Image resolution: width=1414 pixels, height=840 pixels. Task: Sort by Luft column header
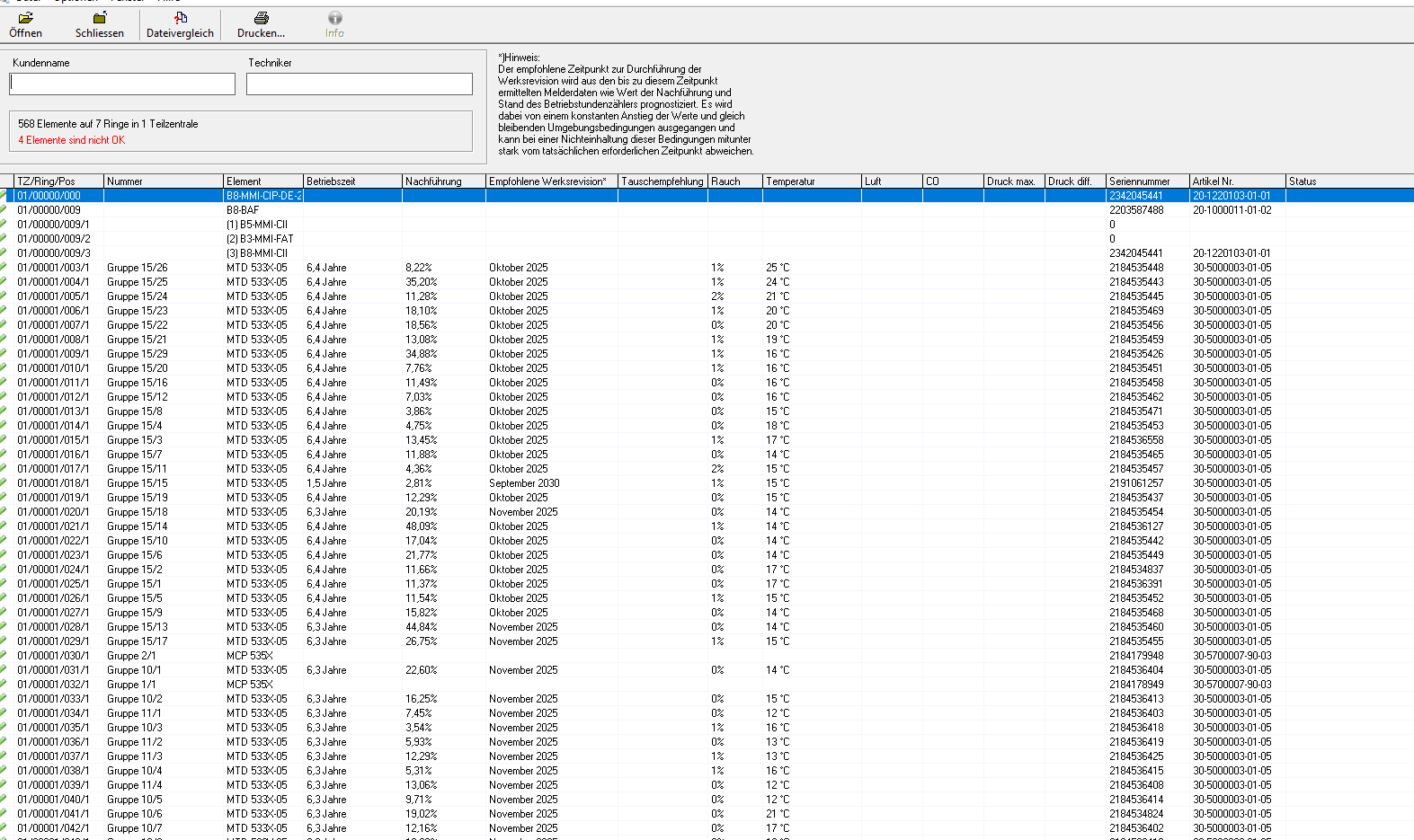[x=893, y=181]
